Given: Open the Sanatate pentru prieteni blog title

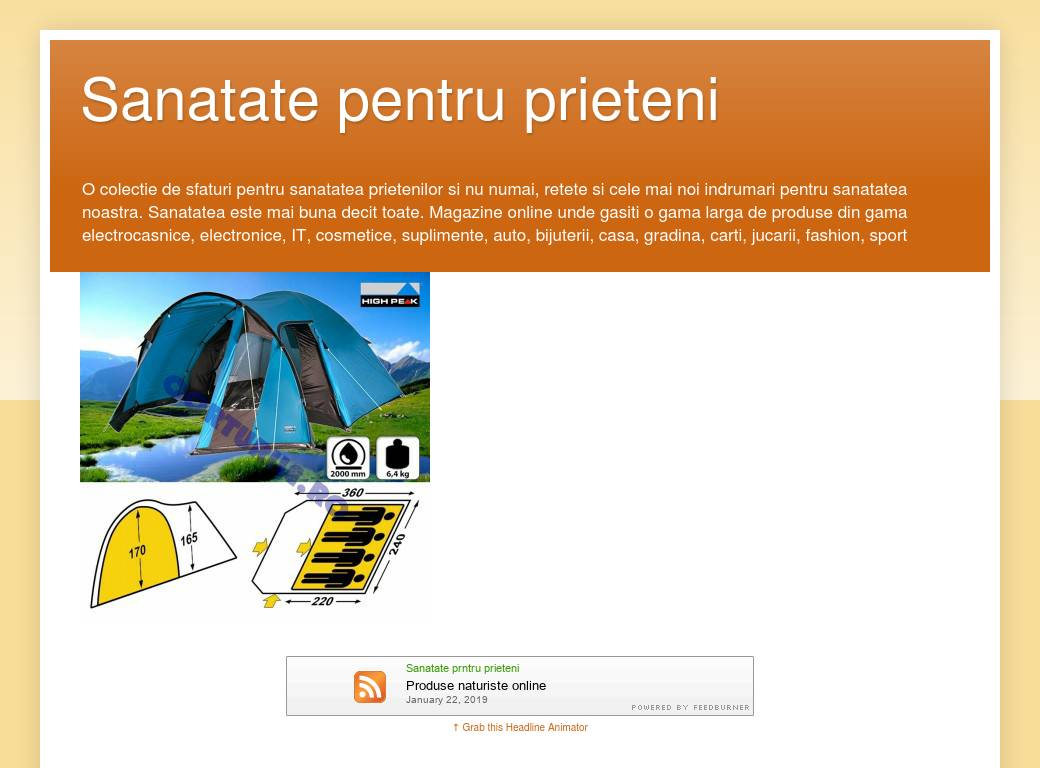Looking at the screenshot, I should pyautogui.click(x=400, y=100).
